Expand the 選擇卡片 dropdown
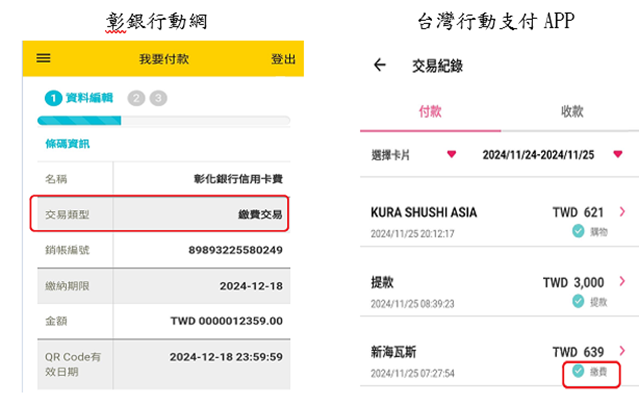Image resolution: width=639 pixels, height=405 pixels. [x=451, y=155]
